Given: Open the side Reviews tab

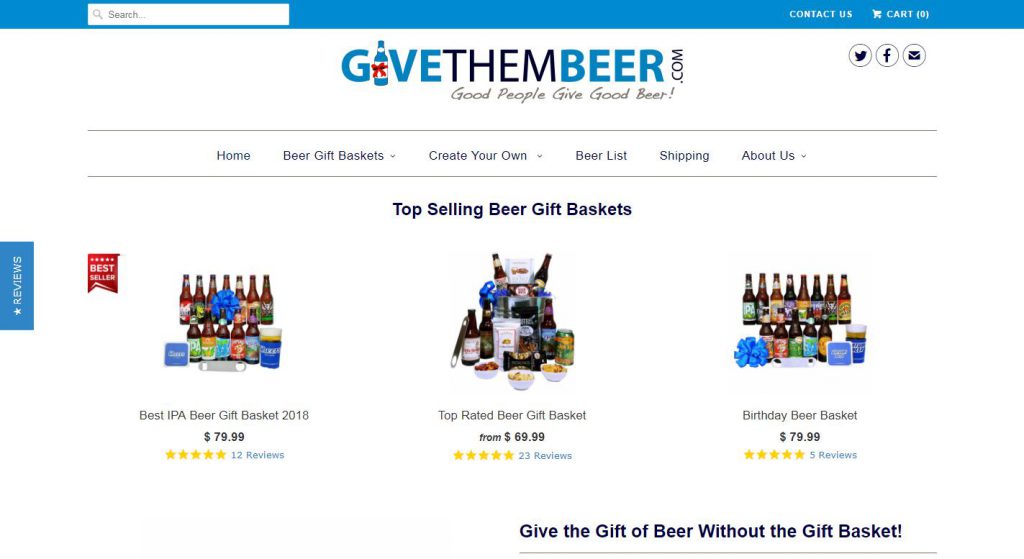Looking at the screenshot, I should point(17,285).
